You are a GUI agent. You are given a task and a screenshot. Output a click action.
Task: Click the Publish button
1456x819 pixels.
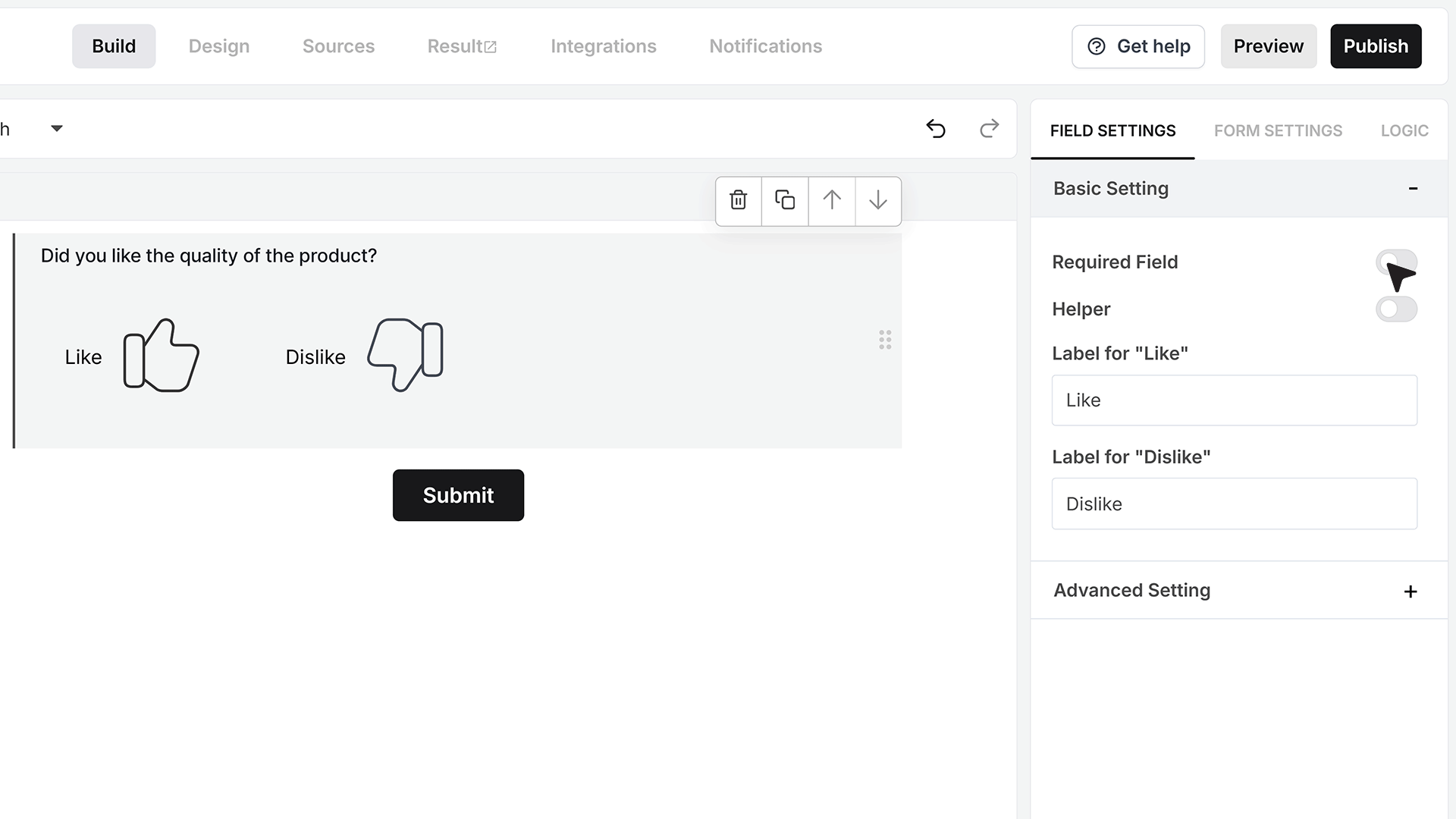click(1376, 46)
